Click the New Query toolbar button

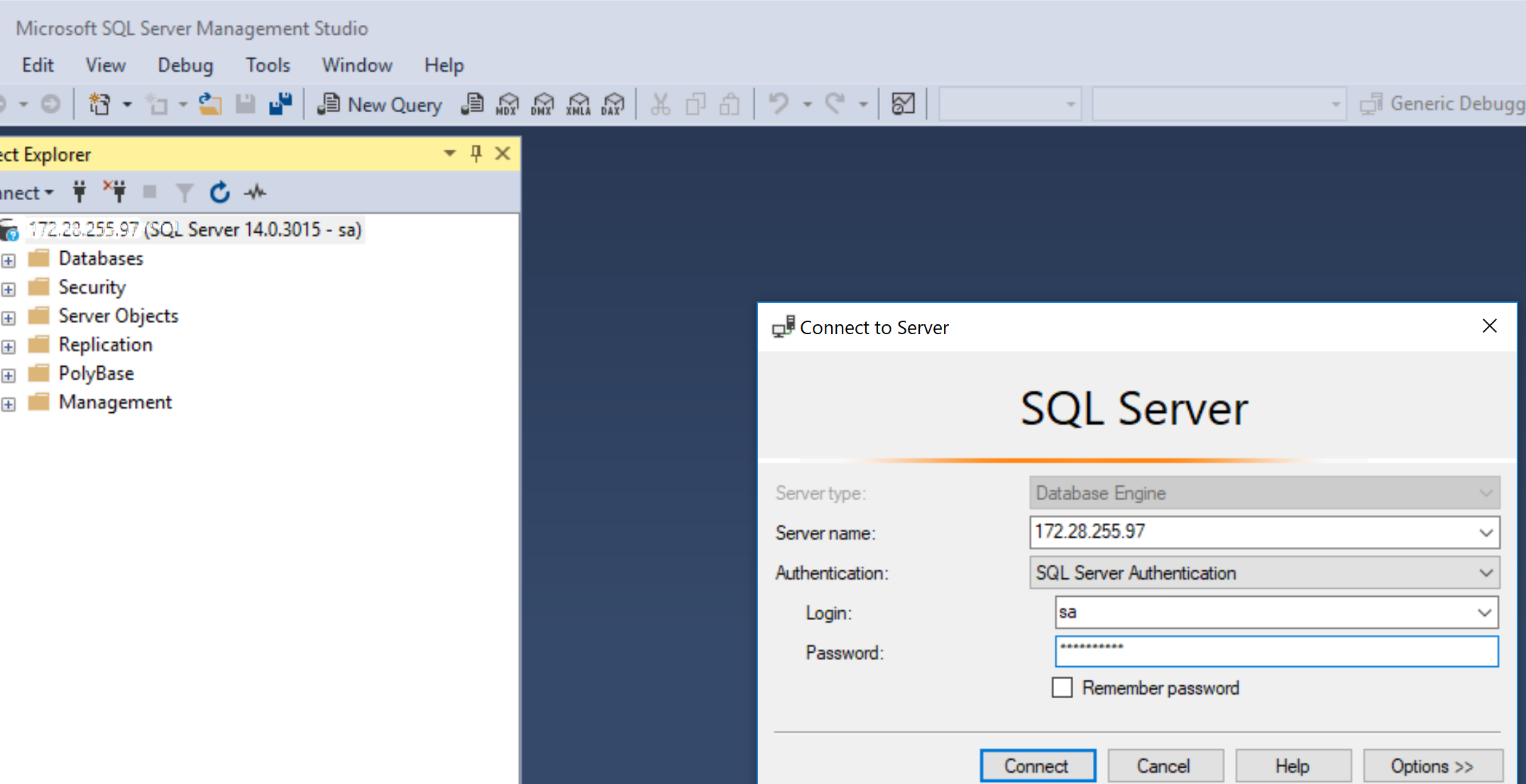[x=380, y=104]
